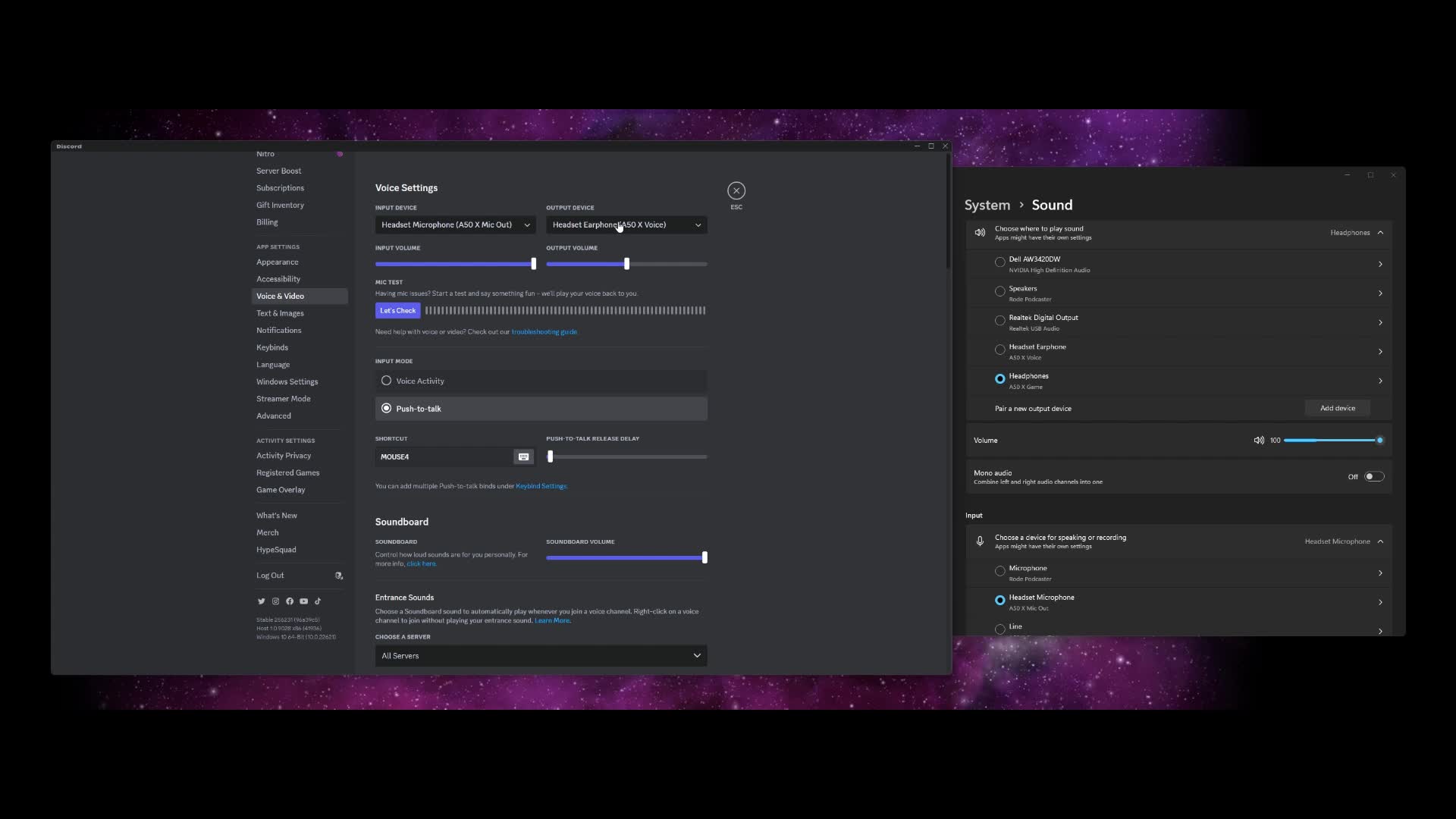Click the MOUSE4 shortcut input field

point(440,457)
